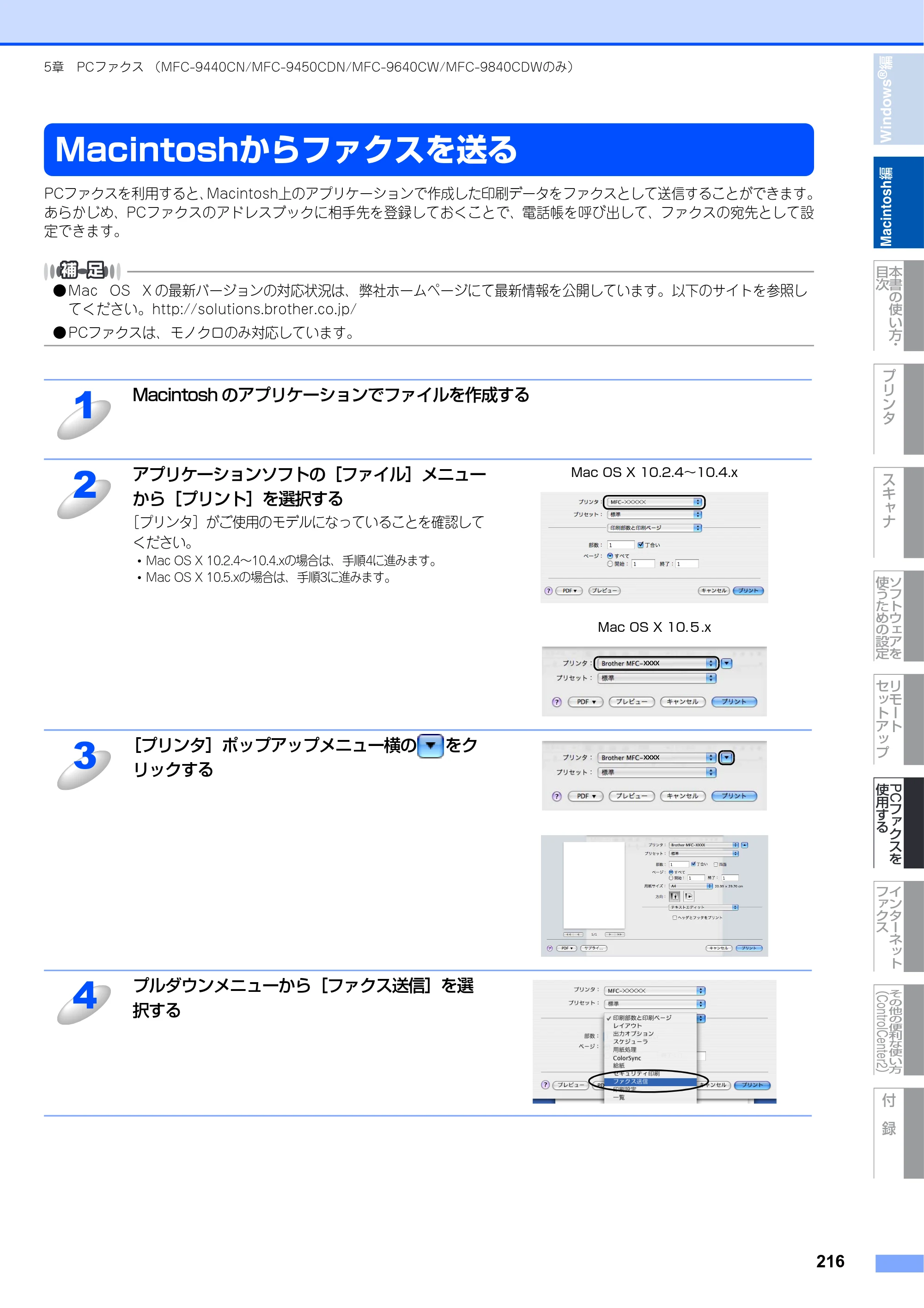Click disclosure triangle beside printer in step 2's 10.5.x dialog

coord(726,663)
